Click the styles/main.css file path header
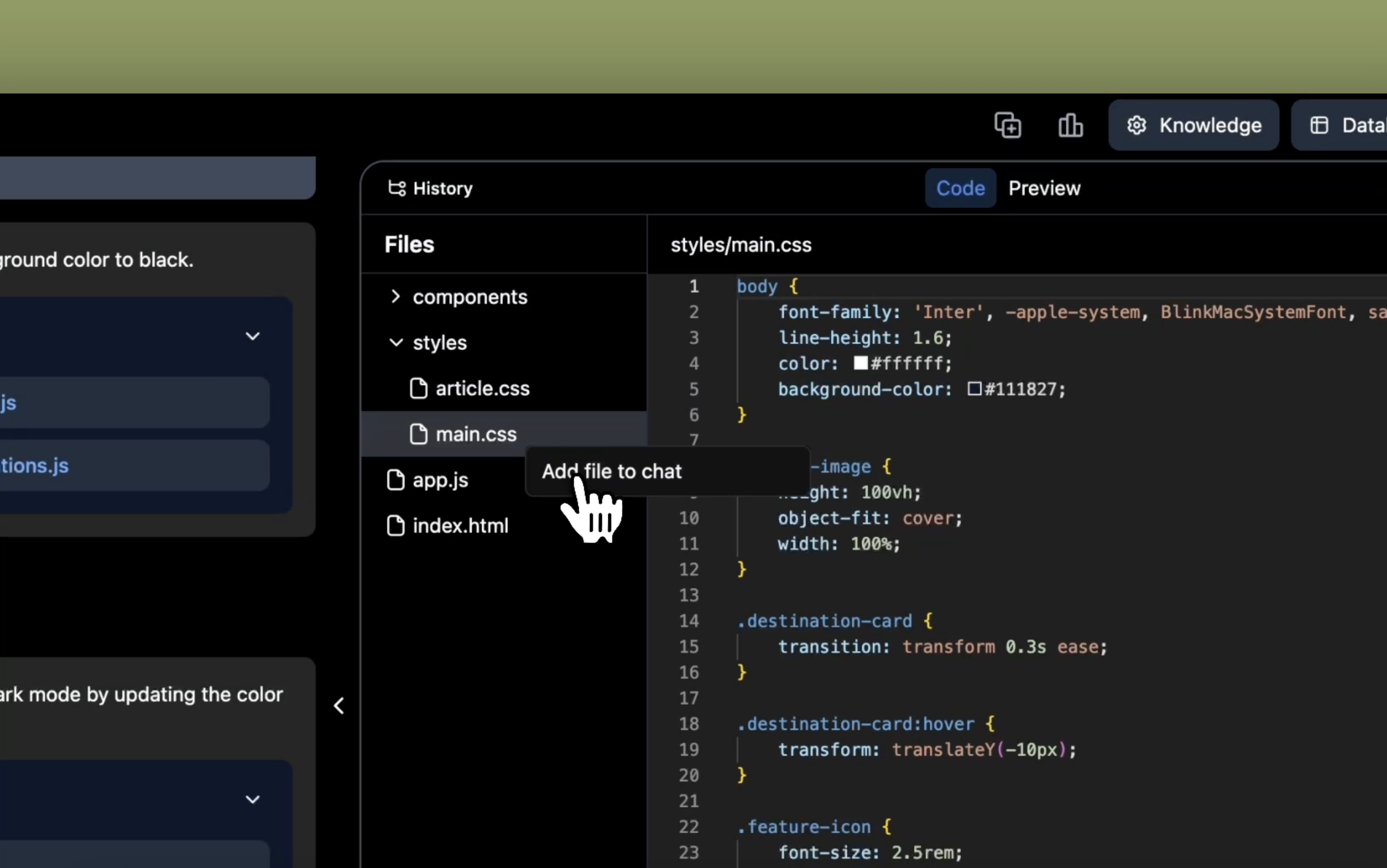The image size is (1387, 868). (741, 245)
